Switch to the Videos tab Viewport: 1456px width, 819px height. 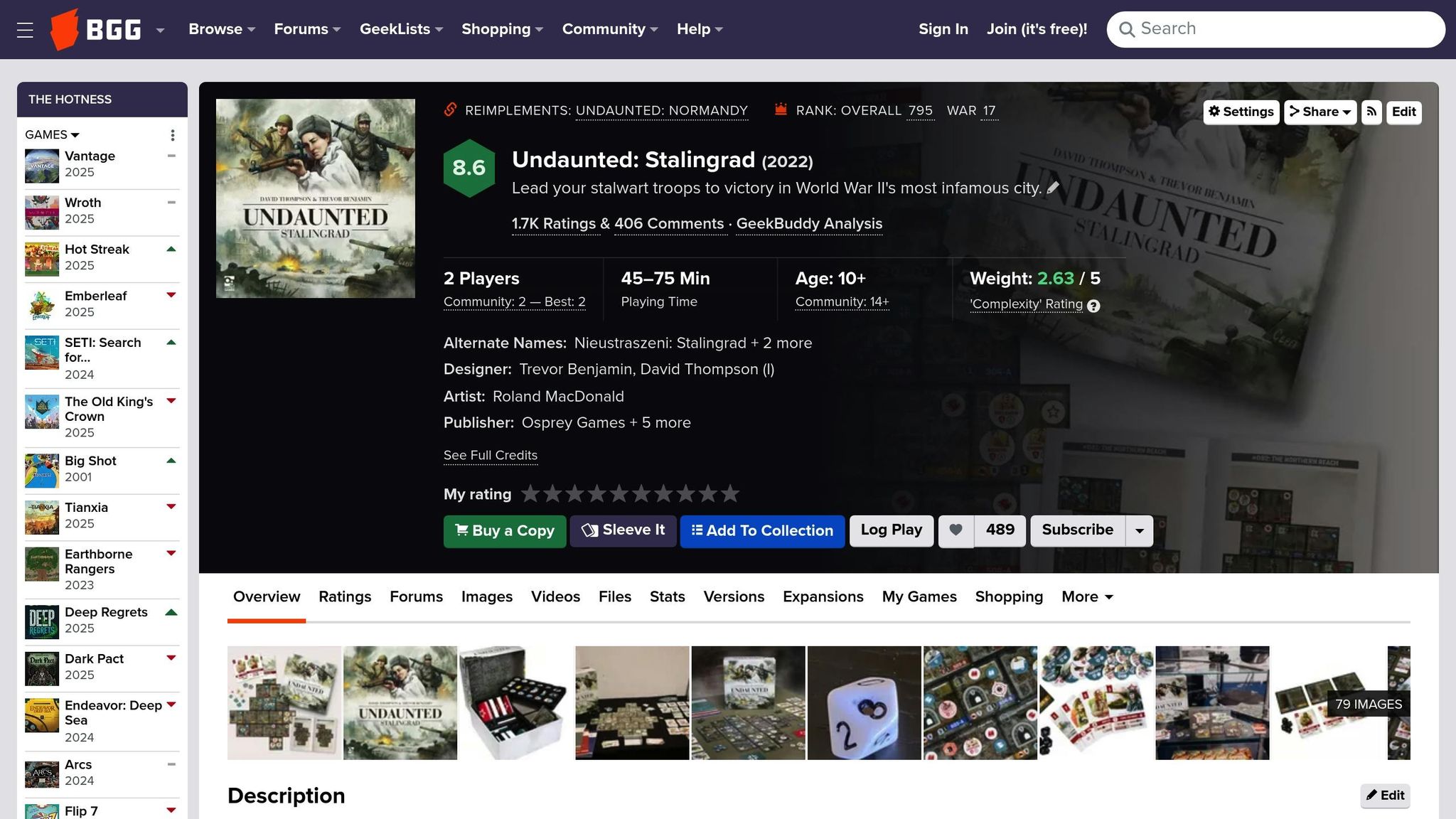click(x=555, y=596)
